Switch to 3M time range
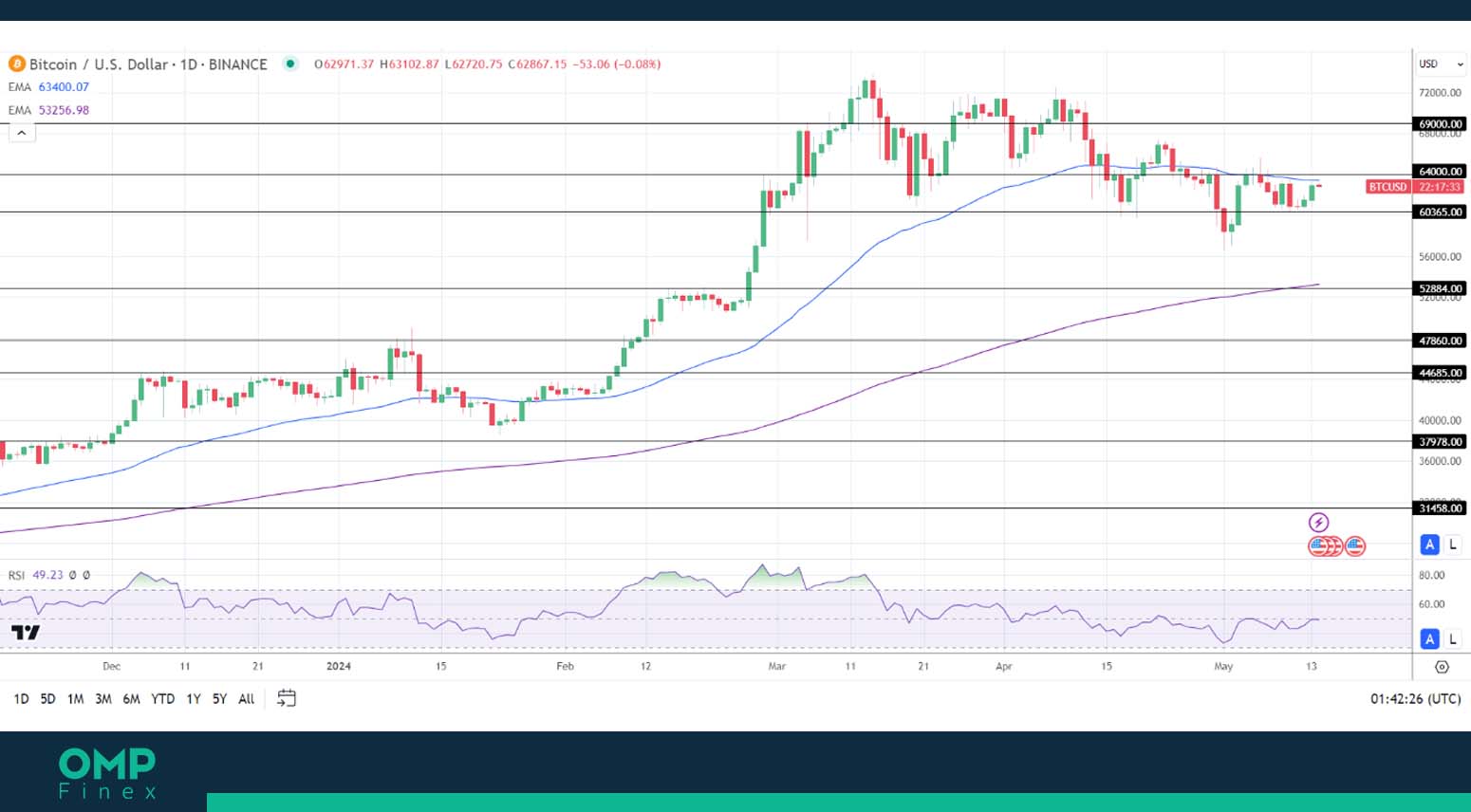1471x812 pixels. [103, 699]
